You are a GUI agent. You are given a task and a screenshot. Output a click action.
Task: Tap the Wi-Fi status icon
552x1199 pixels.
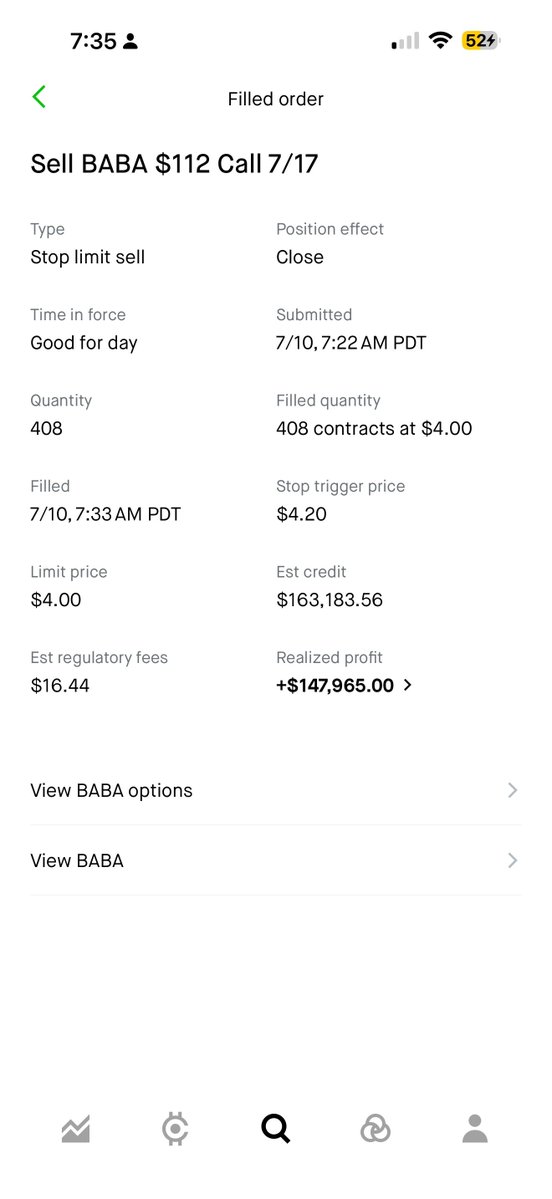[x=440, y=41]
